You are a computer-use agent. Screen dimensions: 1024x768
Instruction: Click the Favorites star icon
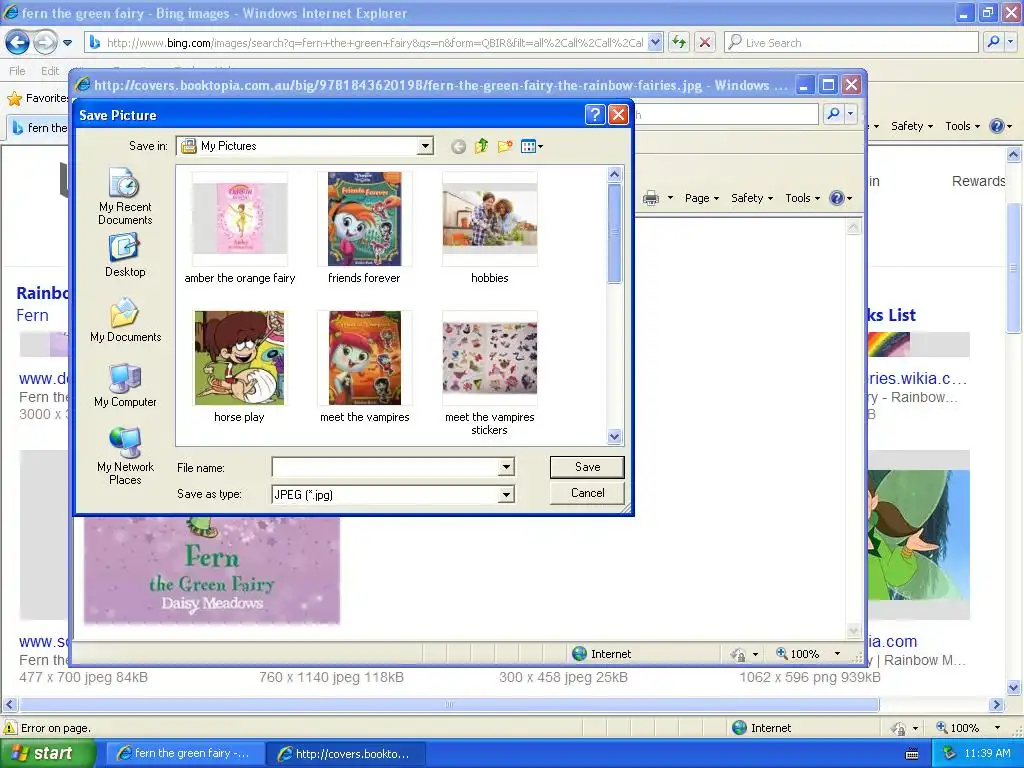click(x=14, y=99)
